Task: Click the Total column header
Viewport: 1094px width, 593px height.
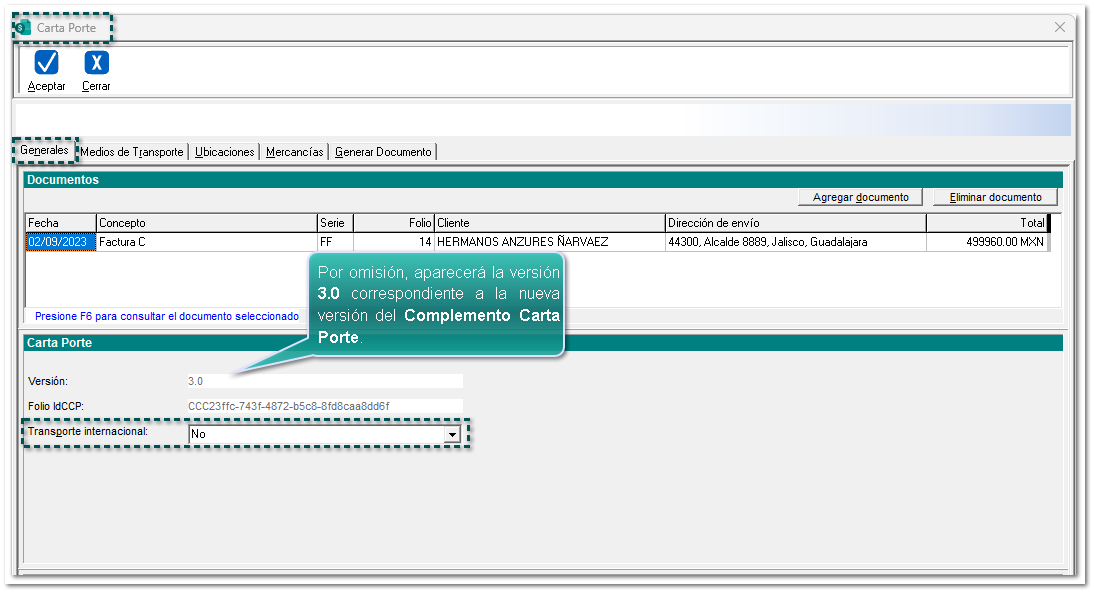Action: pyautogui.click(x=985, y=223)
